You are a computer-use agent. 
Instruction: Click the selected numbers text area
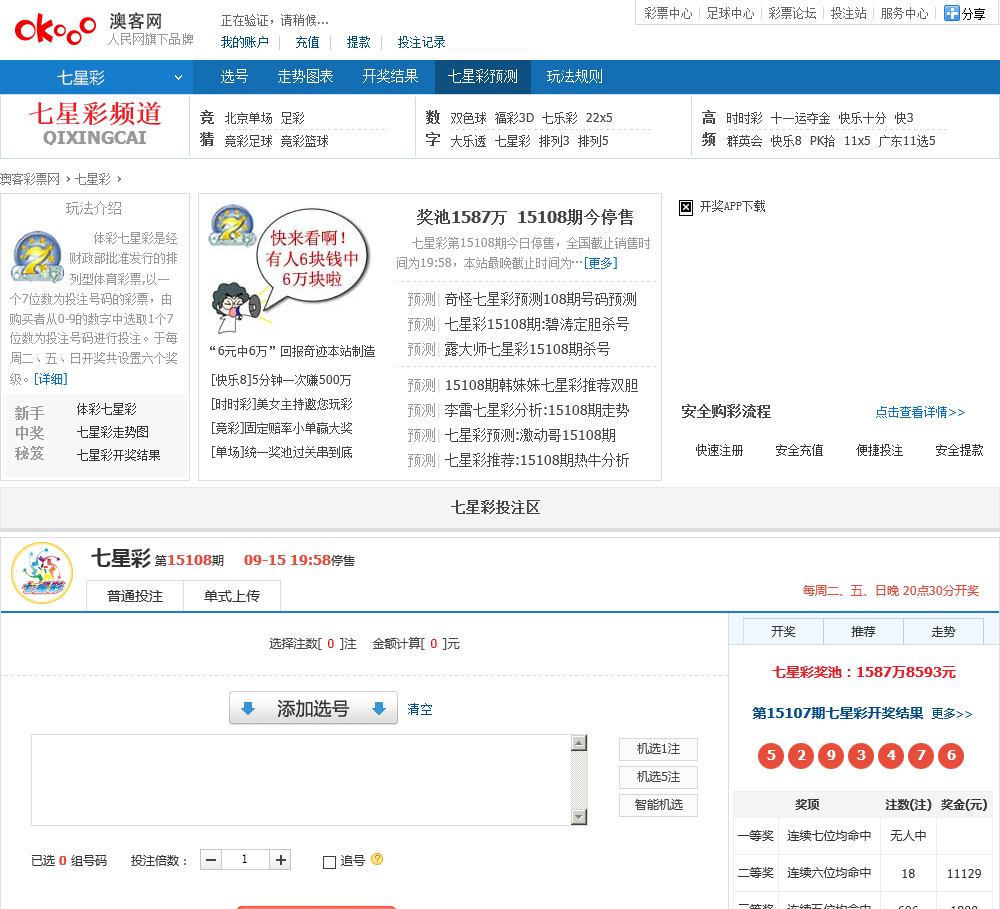[302, 780]
